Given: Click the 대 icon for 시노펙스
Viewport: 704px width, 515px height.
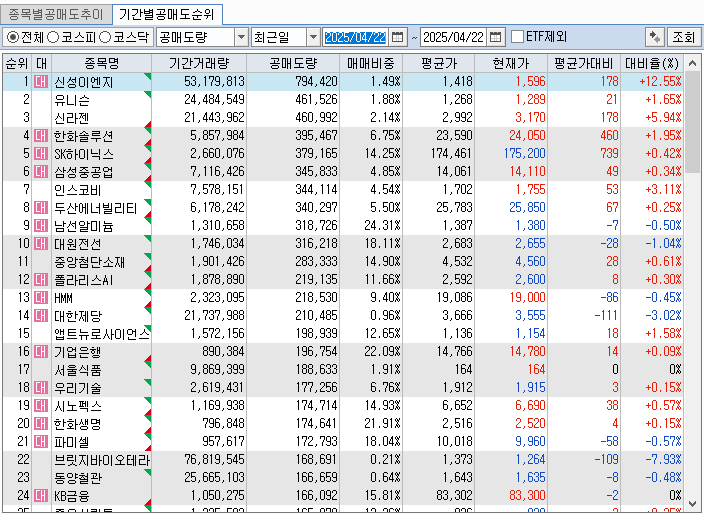Looking at the screenshot, I should tap(41, 405).
